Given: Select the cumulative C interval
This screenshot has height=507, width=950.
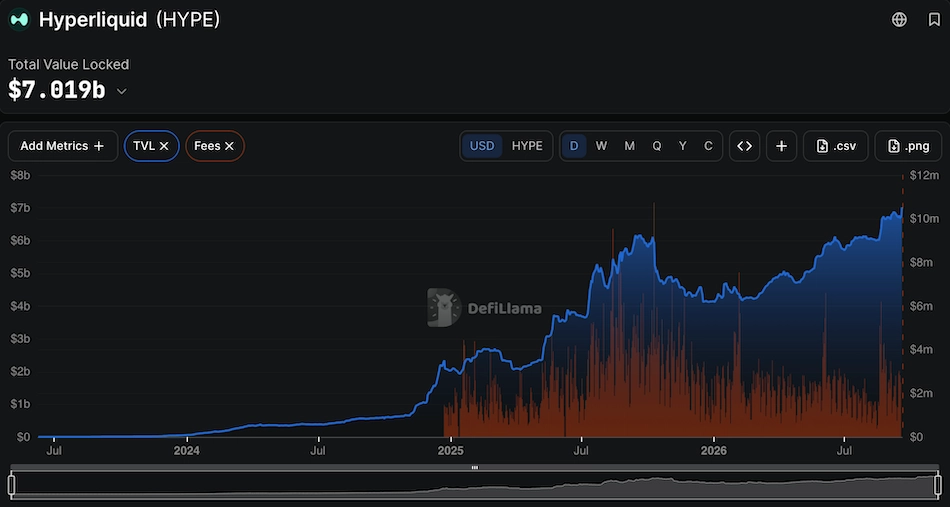Looking at the screenshot, I should click(x=708, y=146).
